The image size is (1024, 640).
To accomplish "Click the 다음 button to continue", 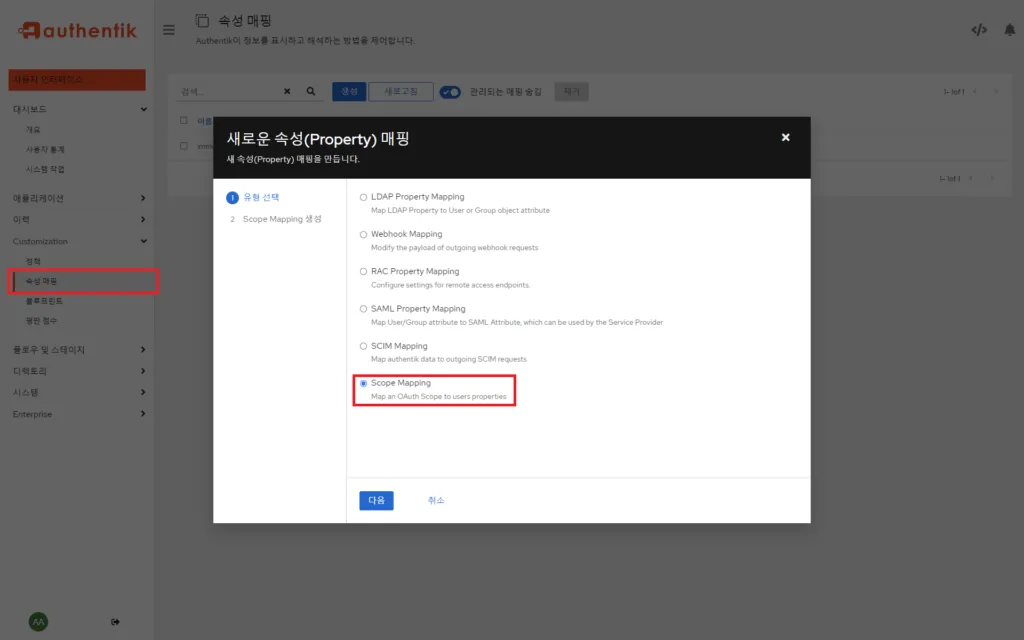I will click(376, 500).
